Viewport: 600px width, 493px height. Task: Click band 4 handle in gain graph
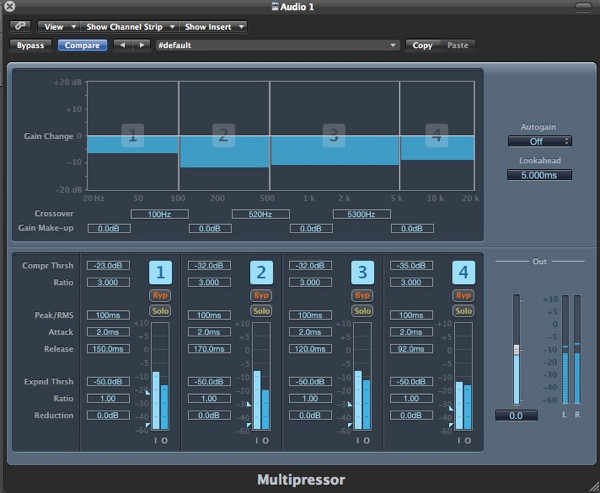(437, 135)
